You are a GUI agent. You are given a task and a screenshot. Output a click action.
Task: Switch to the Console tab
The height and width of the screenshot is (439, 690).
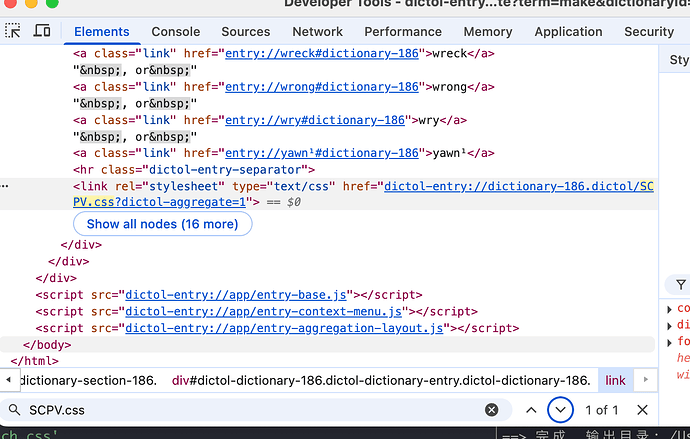point(176,32)
